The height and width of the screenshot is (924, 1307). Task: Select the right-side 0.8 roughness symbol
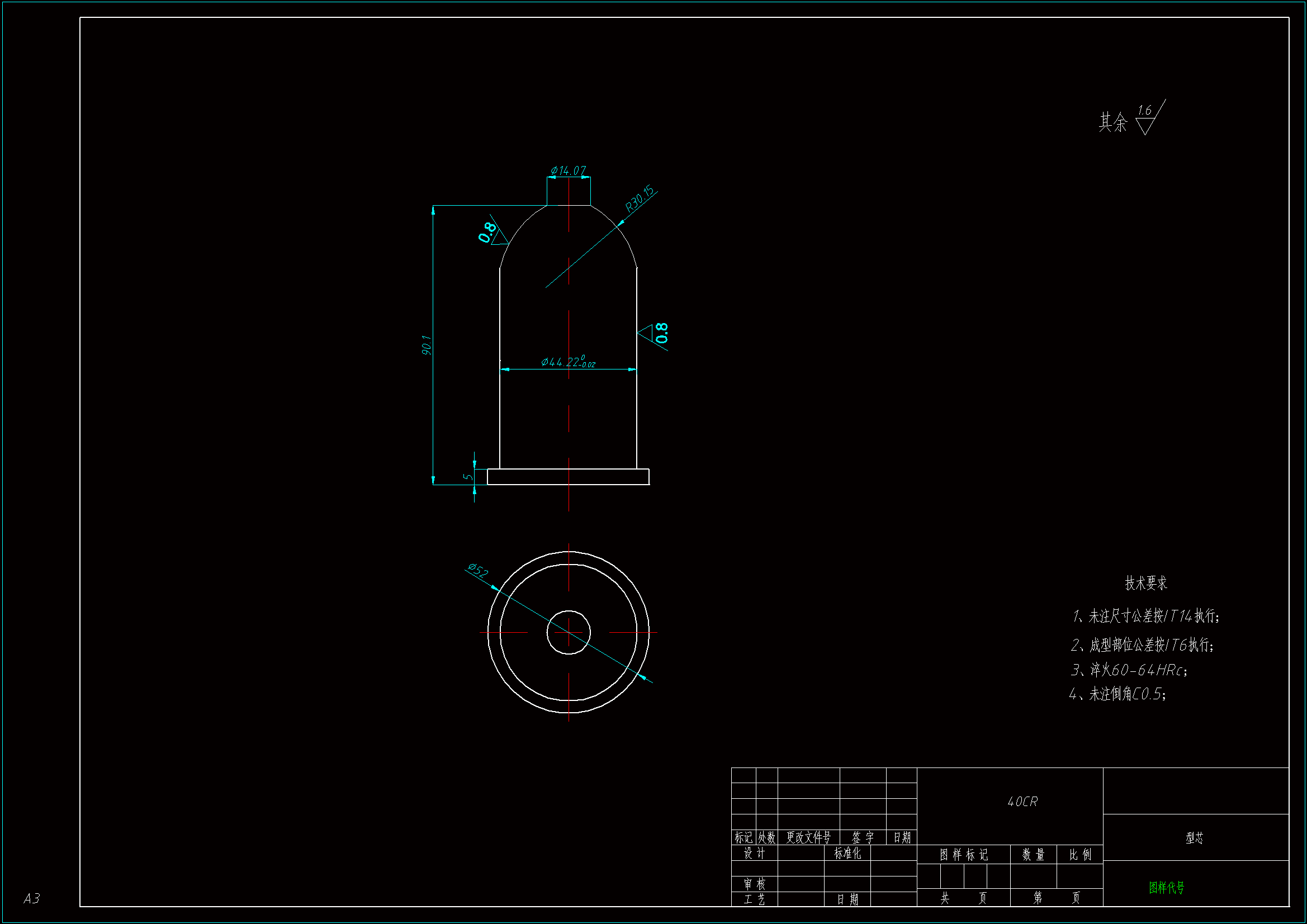(657, 334)
